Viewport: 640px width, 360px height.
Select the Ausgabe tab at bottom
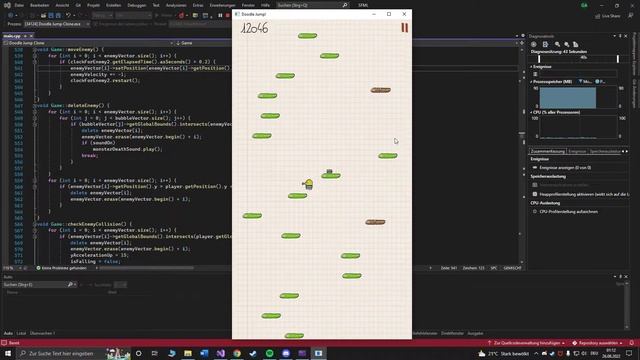tap(475, 333)
